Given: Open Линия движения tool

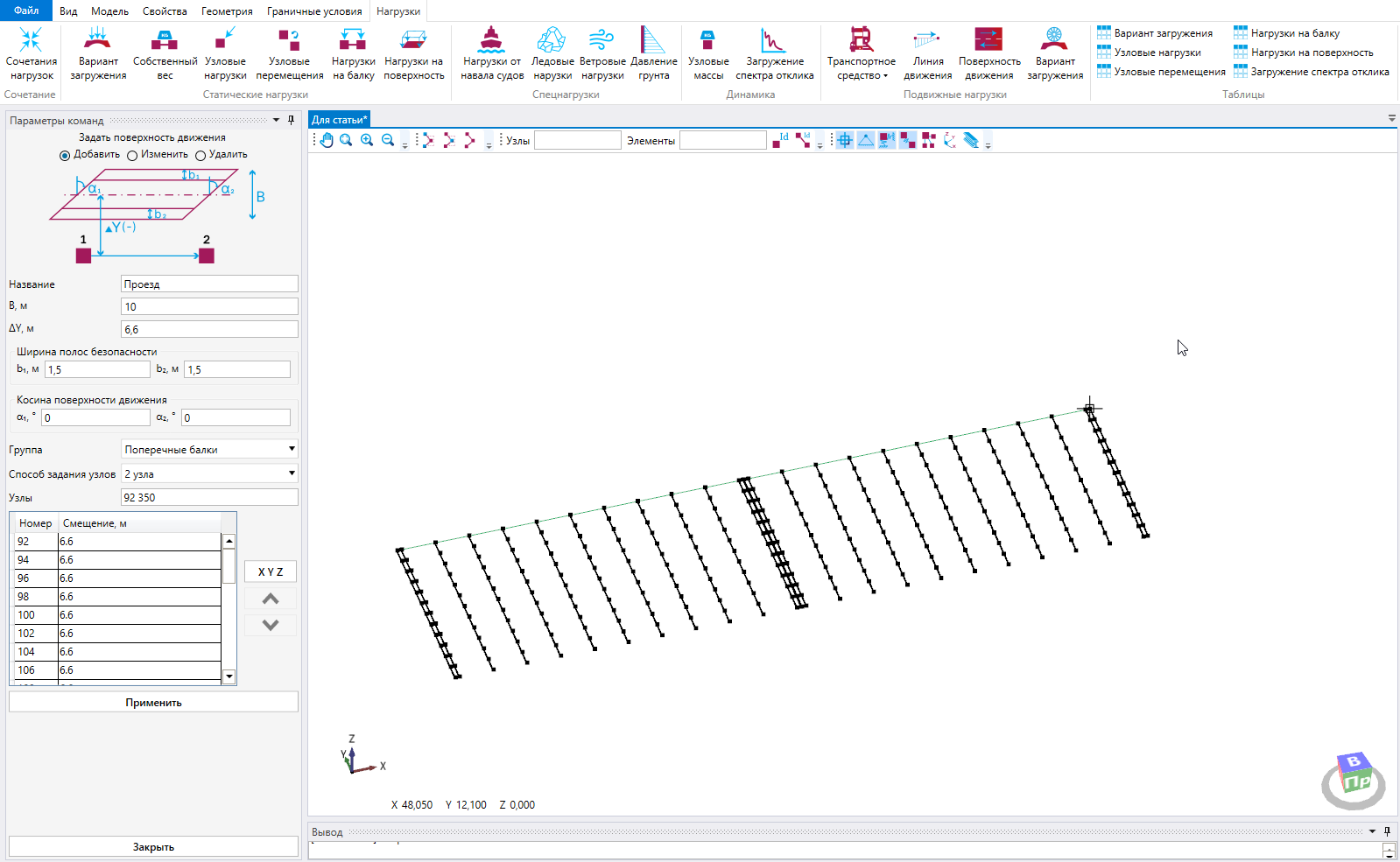Looking at the screenshot, I should point(927,54).
